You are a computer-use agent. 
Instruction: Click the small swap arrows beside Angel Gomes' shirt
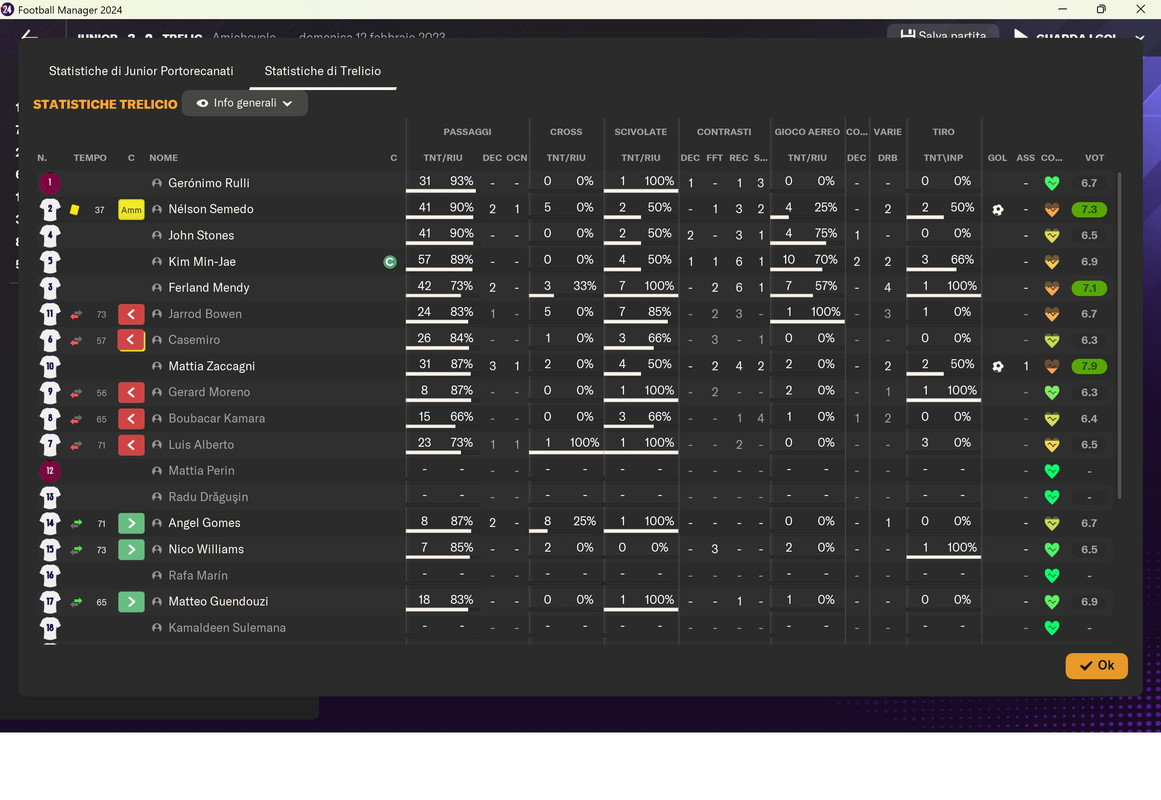tap(76, 523)
